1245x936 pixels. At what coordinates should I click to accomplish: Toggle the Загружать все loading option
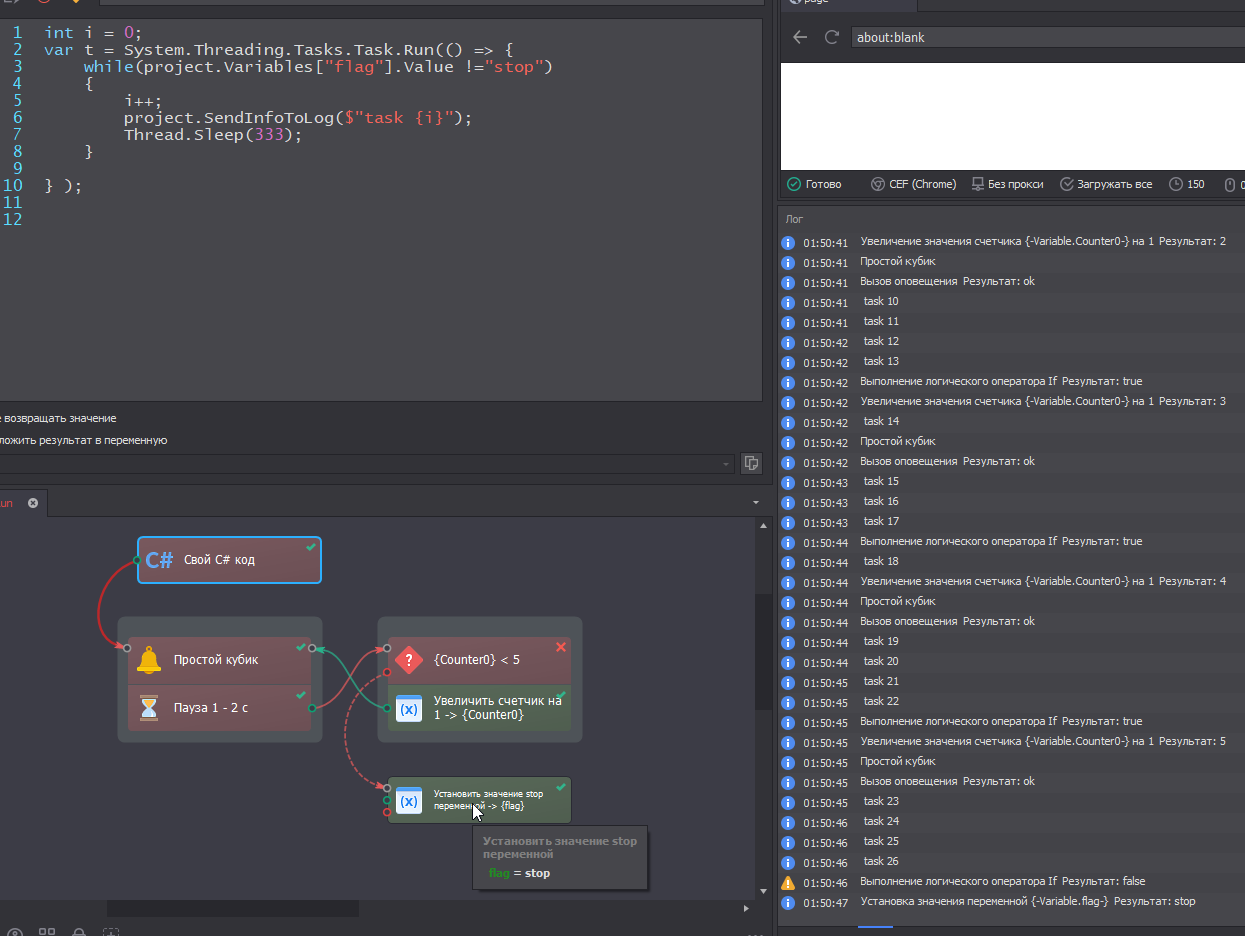[1106, 184]
